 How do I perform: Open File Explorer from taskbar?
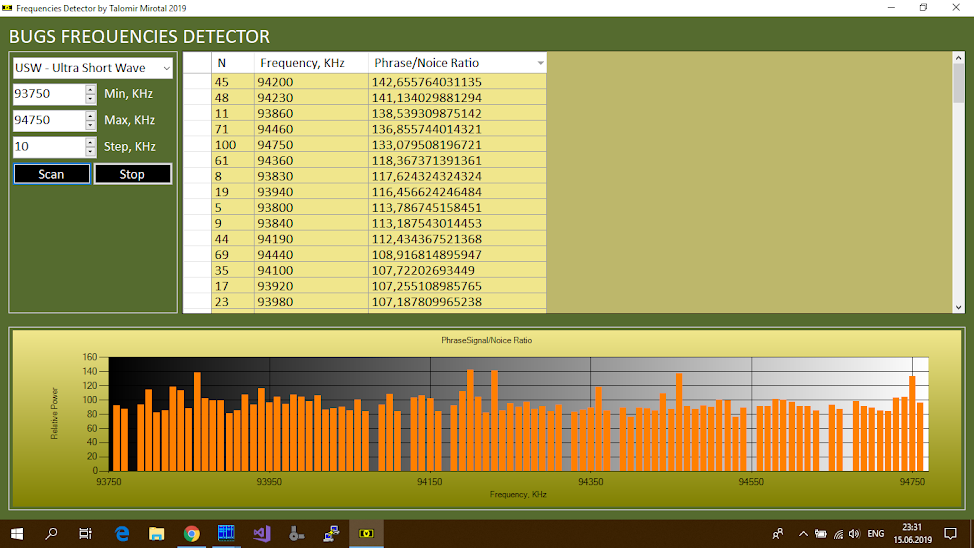point(157,534)
